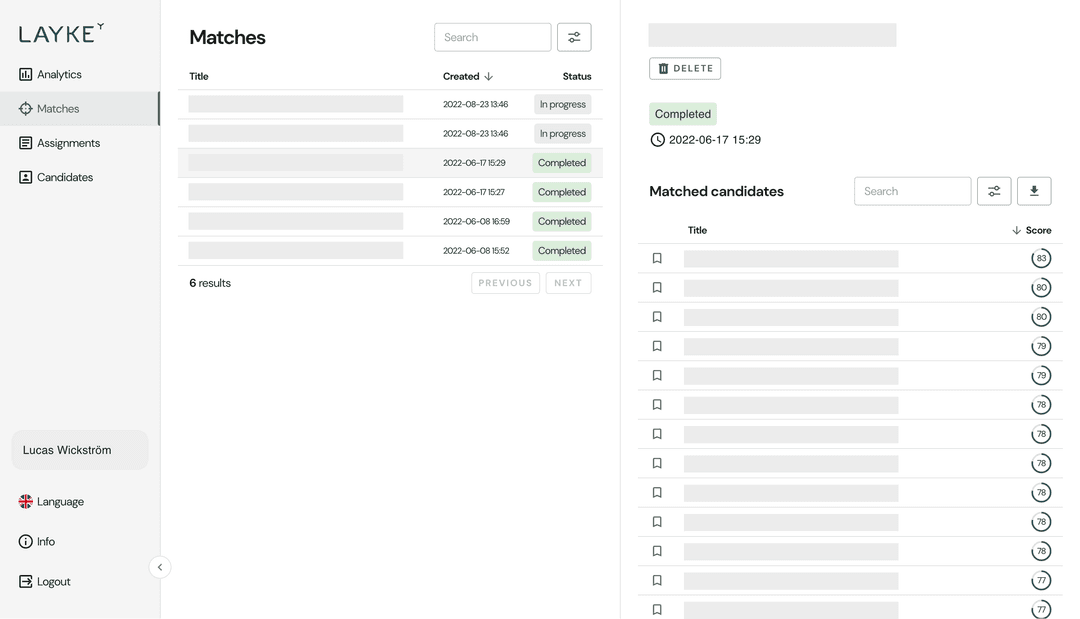
Task: Click the Logout icon
Action: point(26,581)
